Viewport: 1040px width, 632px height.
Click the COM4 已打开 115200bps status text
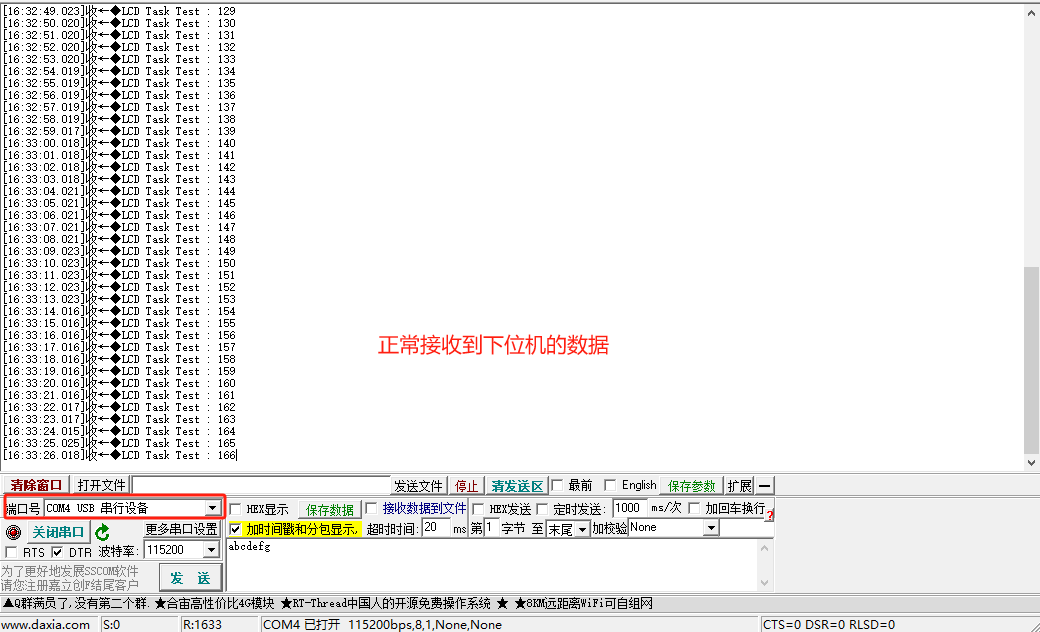(382, 625)
